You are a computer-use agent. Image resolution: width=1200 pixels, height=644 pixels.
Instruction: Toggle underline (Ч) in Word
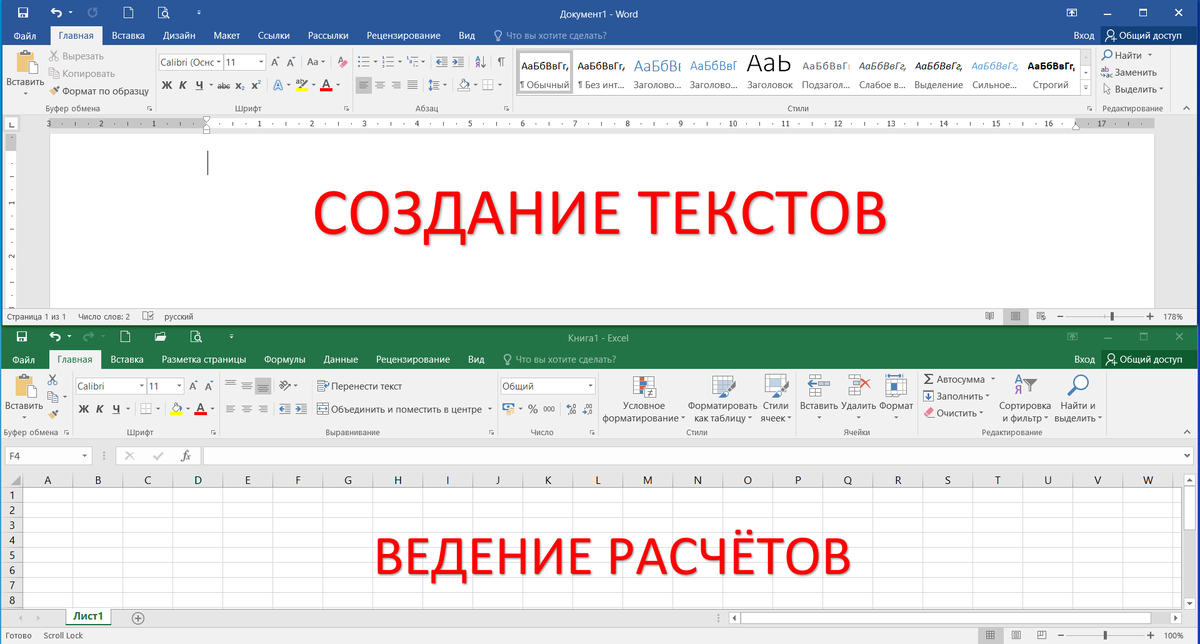(x=200, y=86)
